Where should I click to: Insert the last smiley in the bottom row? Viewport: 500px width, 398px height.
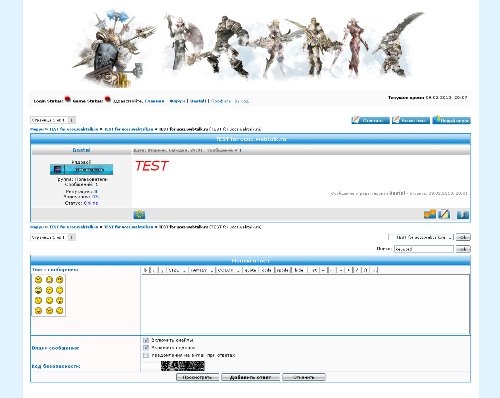click(x=60, y=311)
